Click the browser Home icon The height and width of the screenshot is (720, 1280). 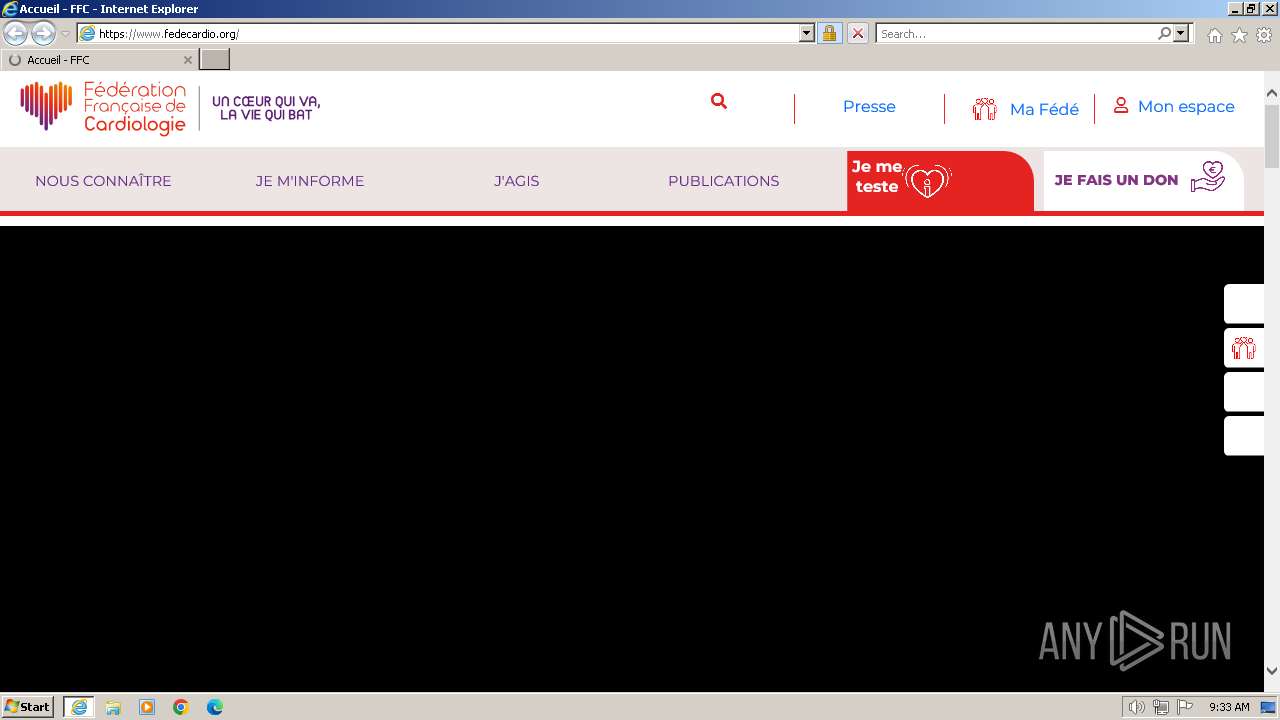(1214, 35)
